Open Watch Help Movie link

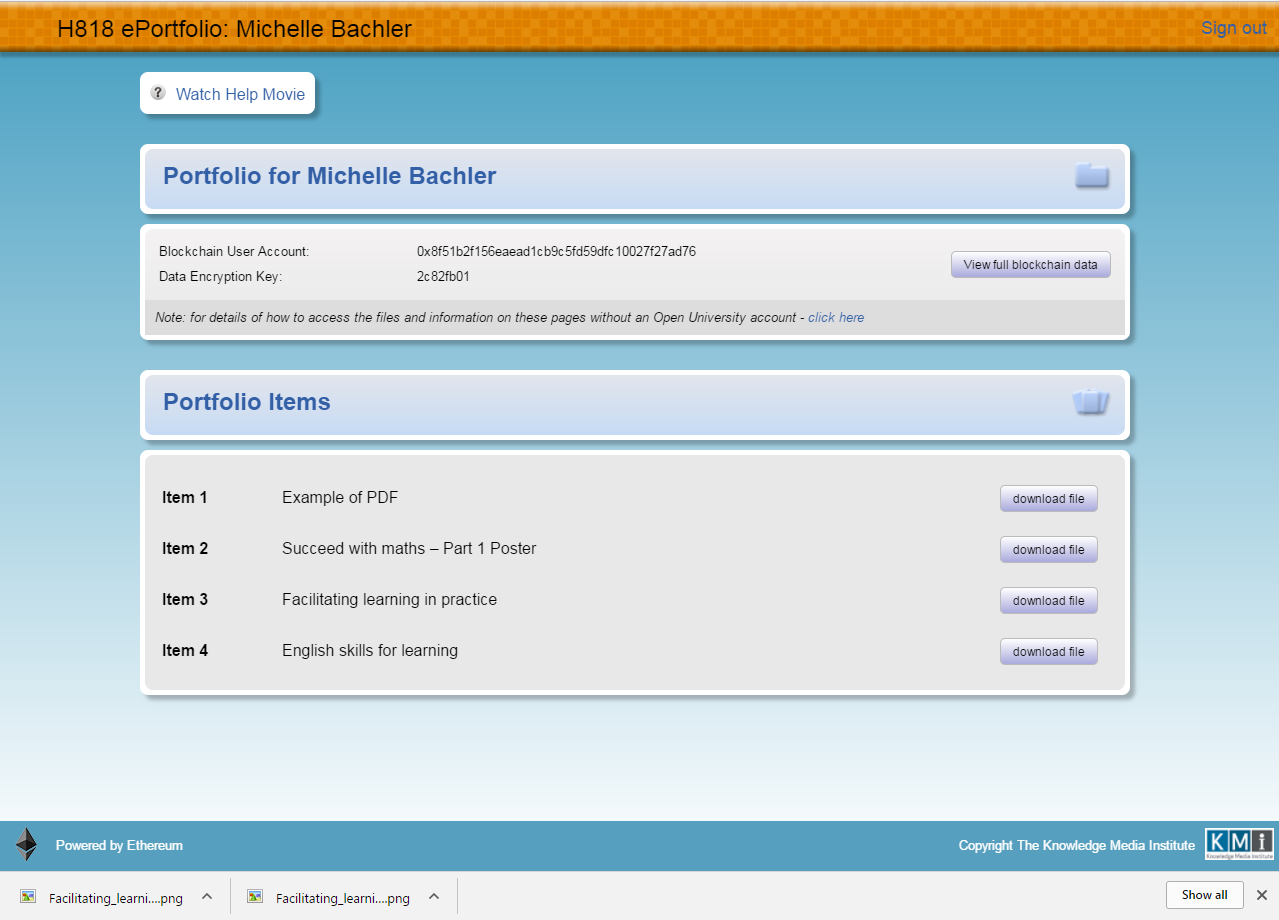(x=240, y=94)
